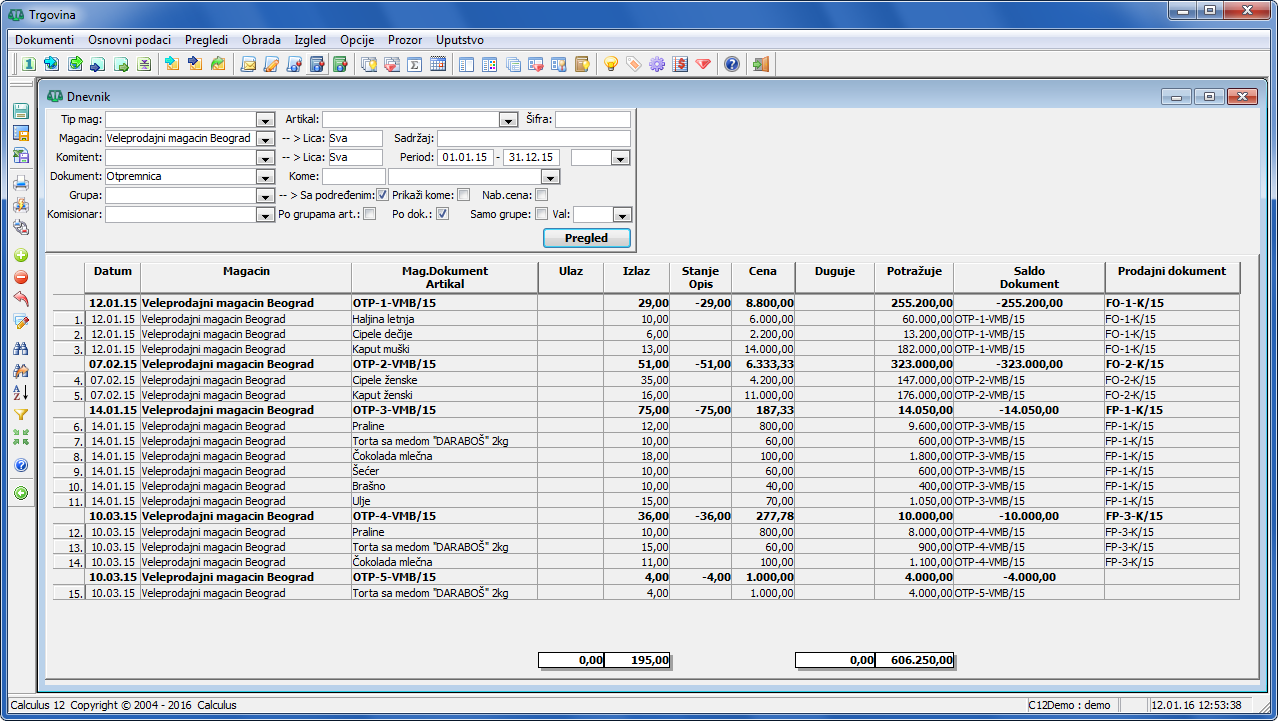Click the light bulb toolbar icon
Screen dimensions: 1278x721
pos(609,65)
